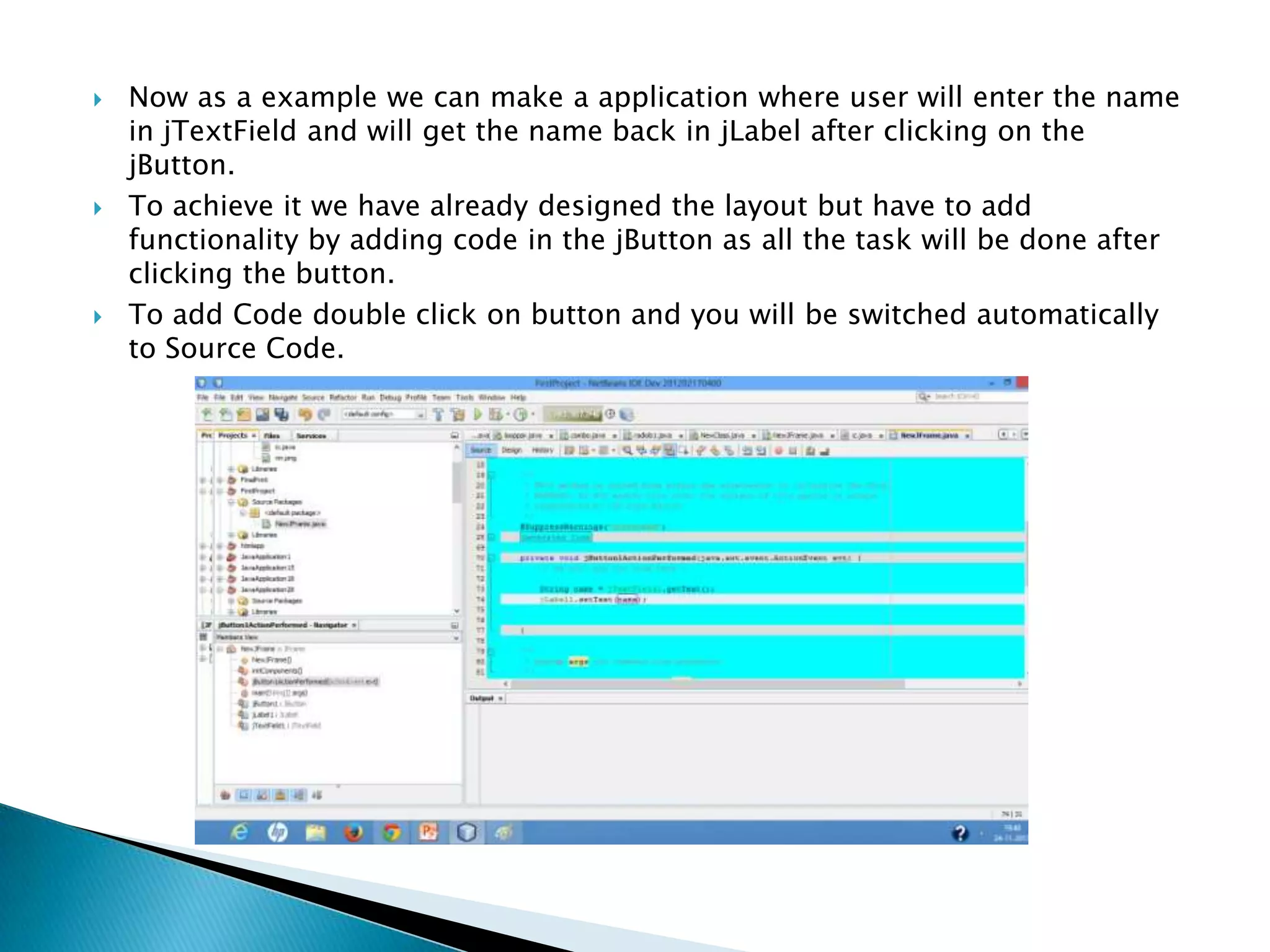Open the default config dropdown
The width and height of the screenshot is (1270, 952).
pyautogui.click(x=384, y=414)
